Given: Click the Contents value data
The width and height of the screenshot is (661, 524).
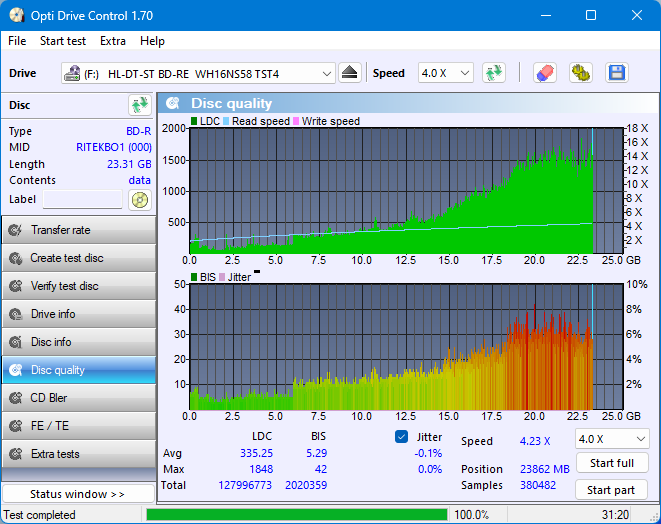Looking at the screenshot, I should point(140,180).
